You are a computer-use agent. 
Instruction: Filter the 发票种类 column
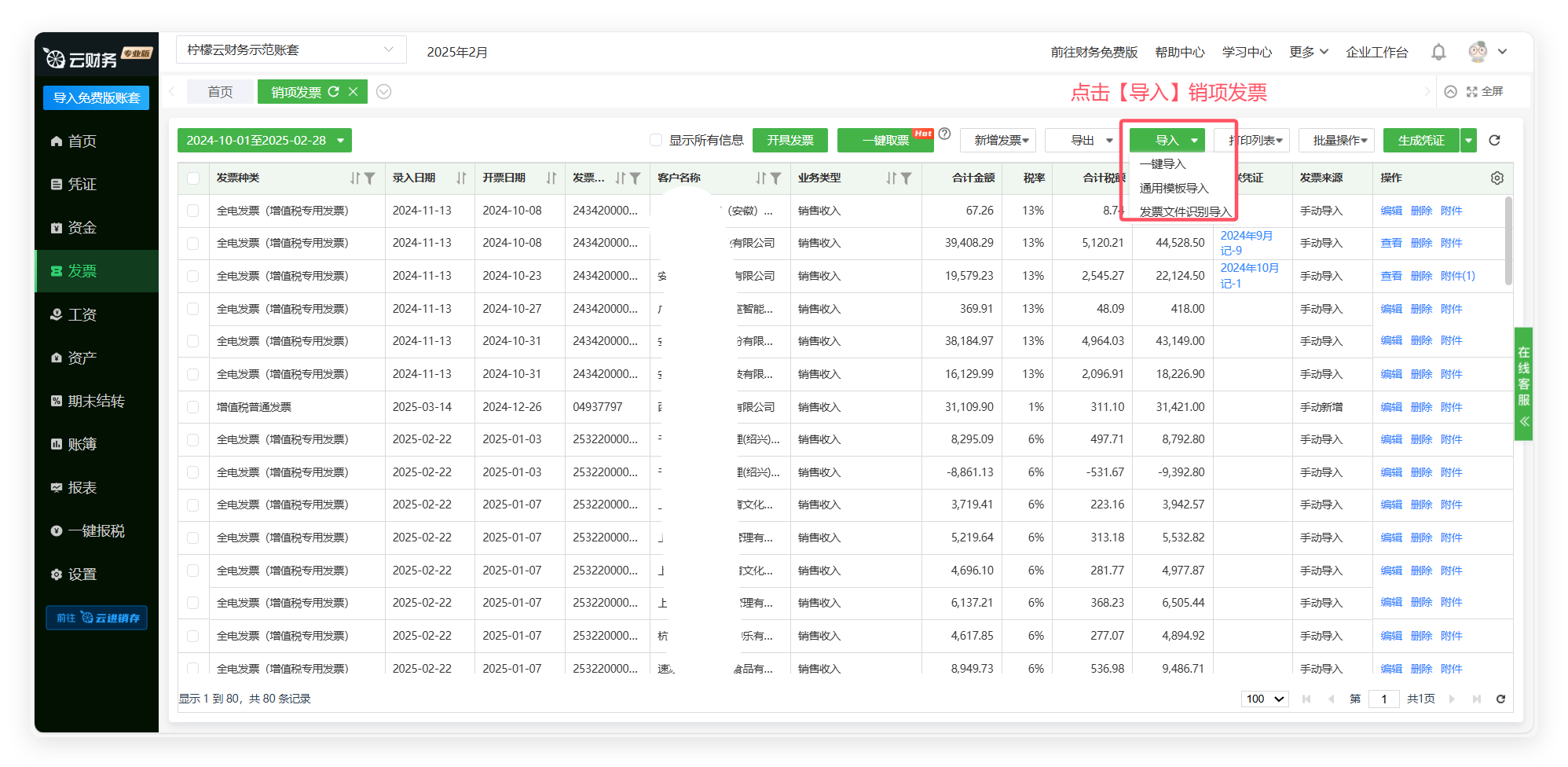tap(370, 178)
